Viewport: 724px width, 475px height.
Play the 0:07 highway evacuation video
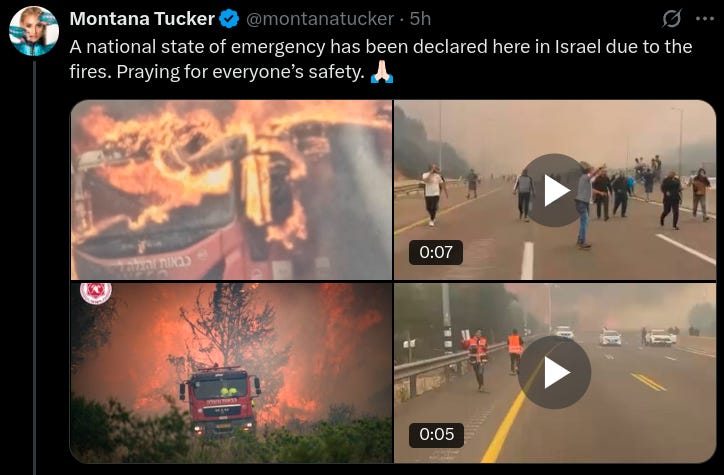(x=555, y=190)
